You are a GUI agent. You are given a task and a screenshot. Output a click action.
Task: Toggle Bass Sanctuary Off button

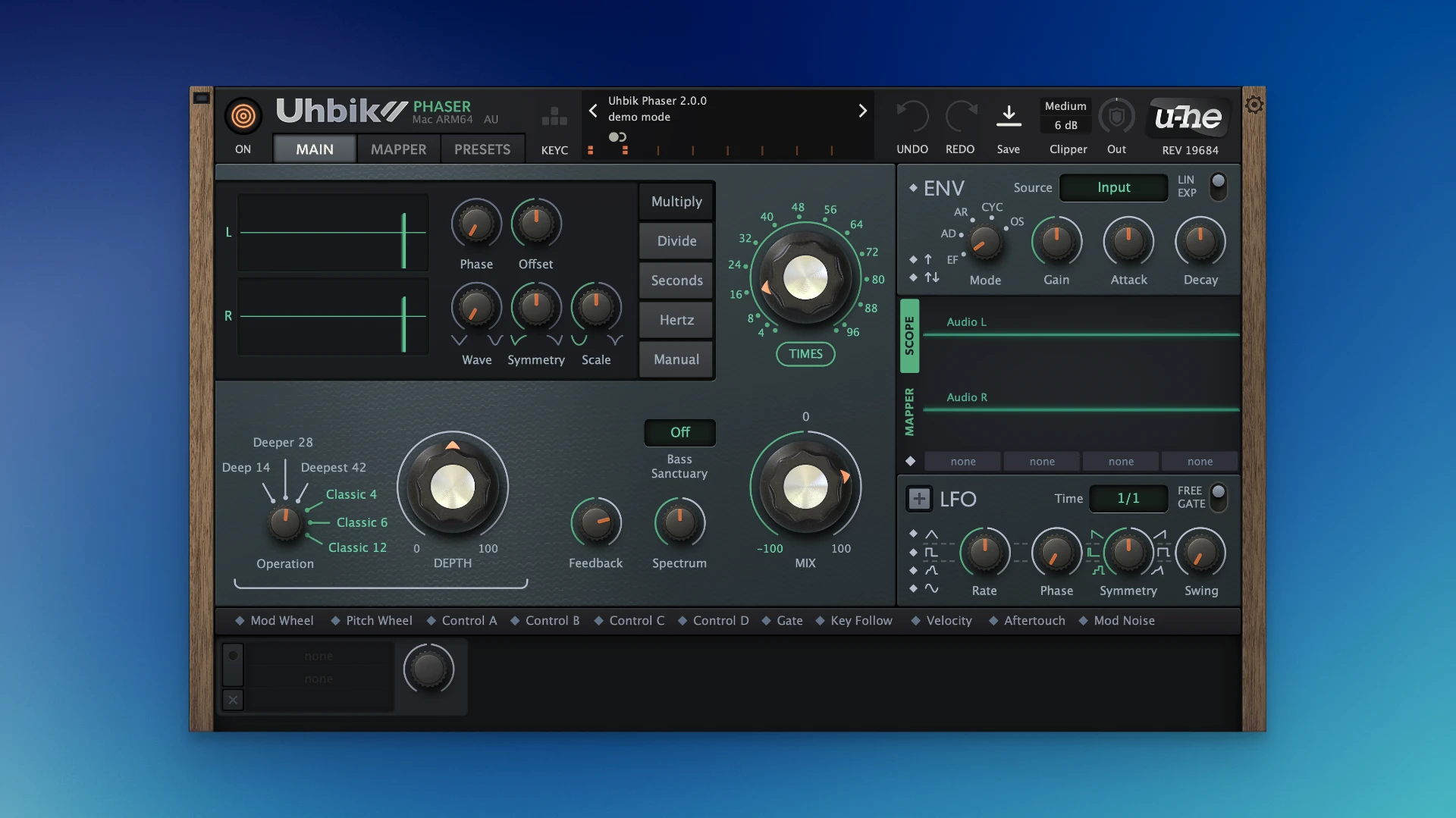tap(679, 432)
